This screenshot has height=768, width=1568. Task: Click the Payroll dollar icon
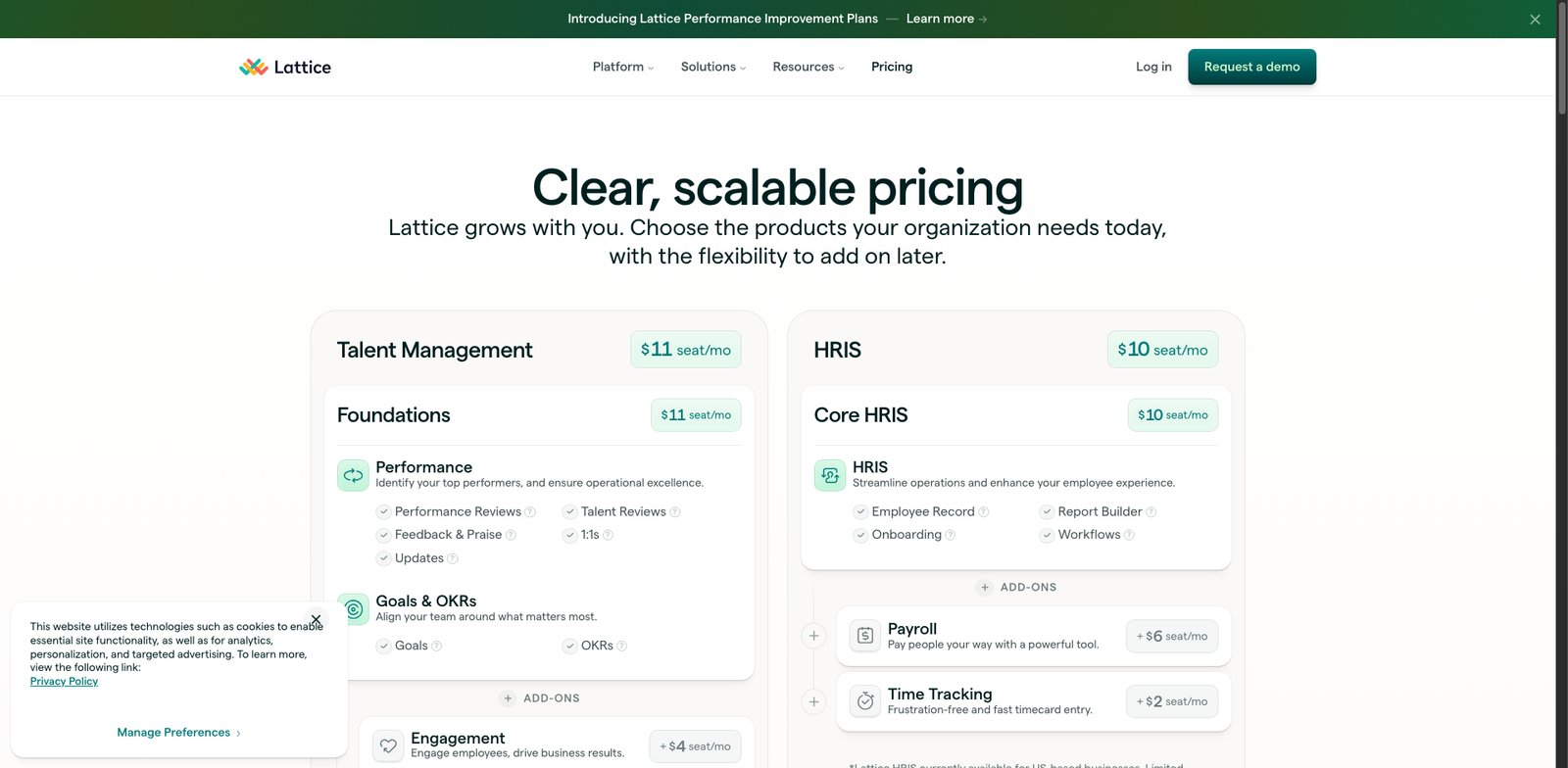click(x=865, y=636)
